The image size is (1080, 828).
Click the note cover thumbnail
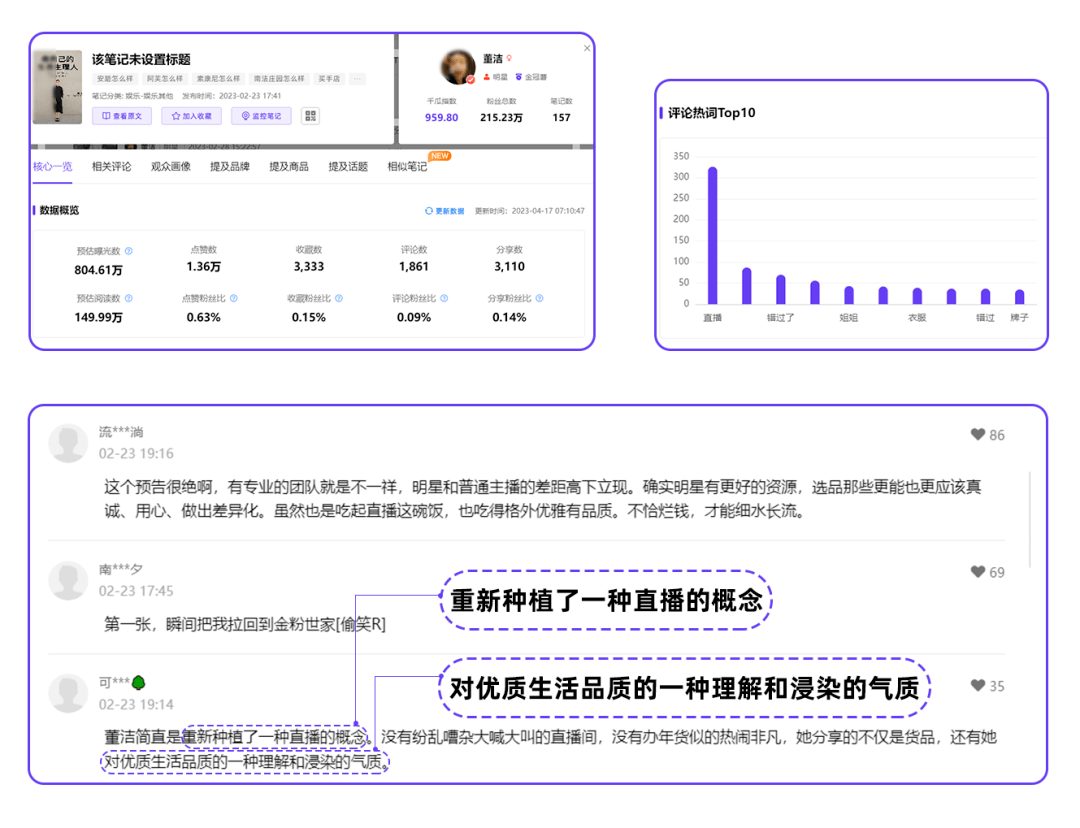point(57,87)
